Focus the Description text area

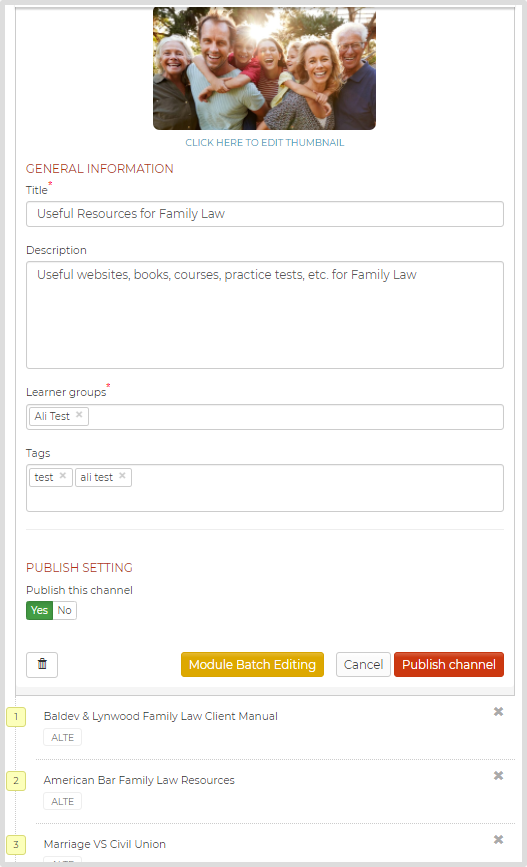(x=265, y=315)
